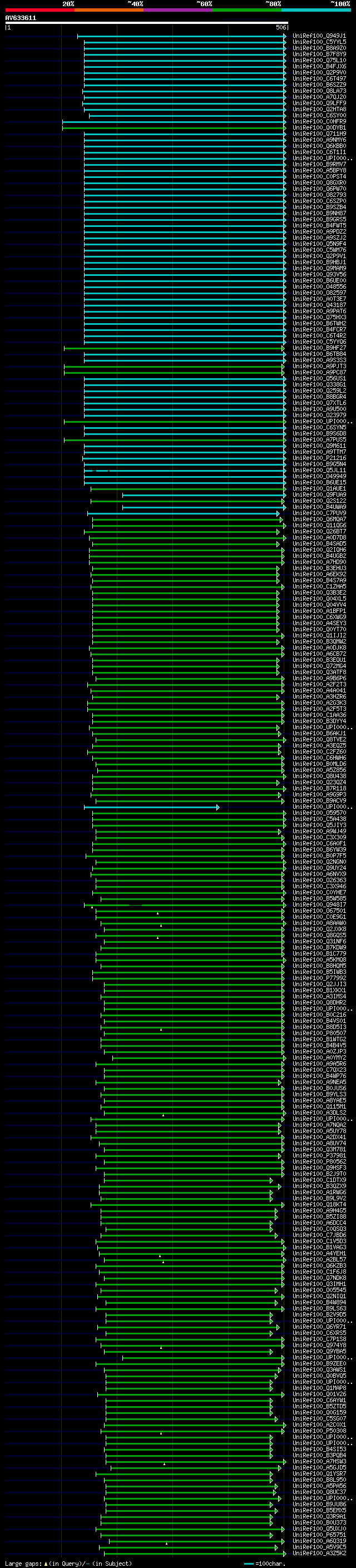
Task: Select the UniRef100_C6SY00 label
Action: click(319, 116)
